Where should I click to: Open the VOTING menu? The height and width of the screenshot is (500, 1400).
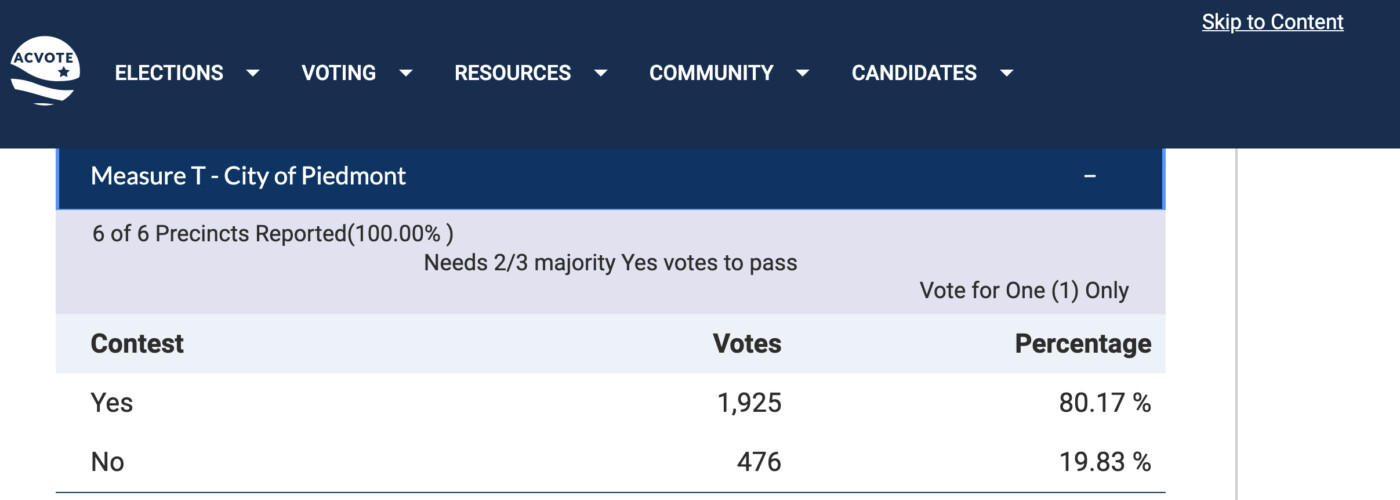point(339,73)
